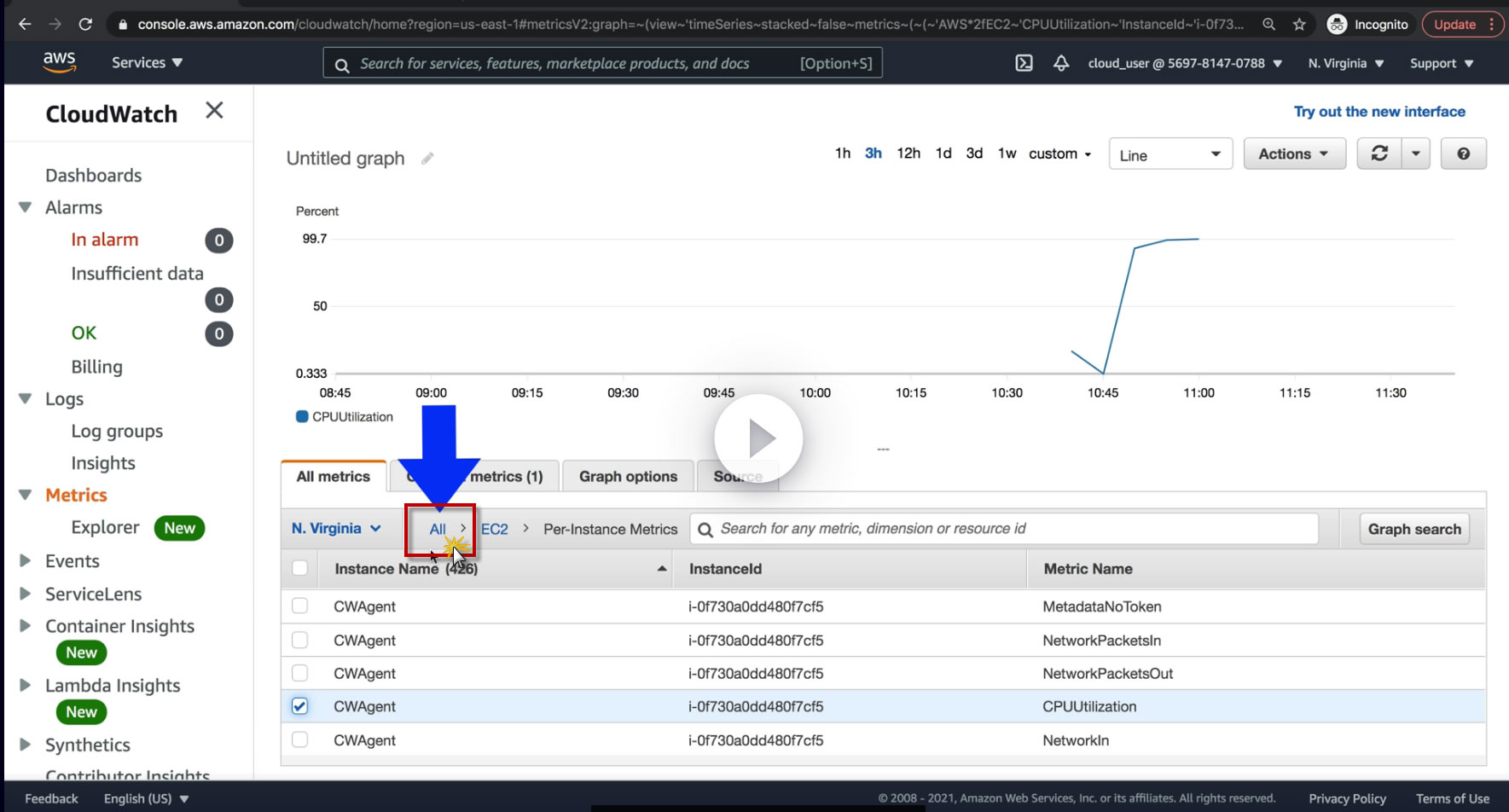Close the CloudWatch sidebar panel
Image resolution: width=1509 pixels, height=812 pixels.
pyautogui.click(x=214, y=110)
